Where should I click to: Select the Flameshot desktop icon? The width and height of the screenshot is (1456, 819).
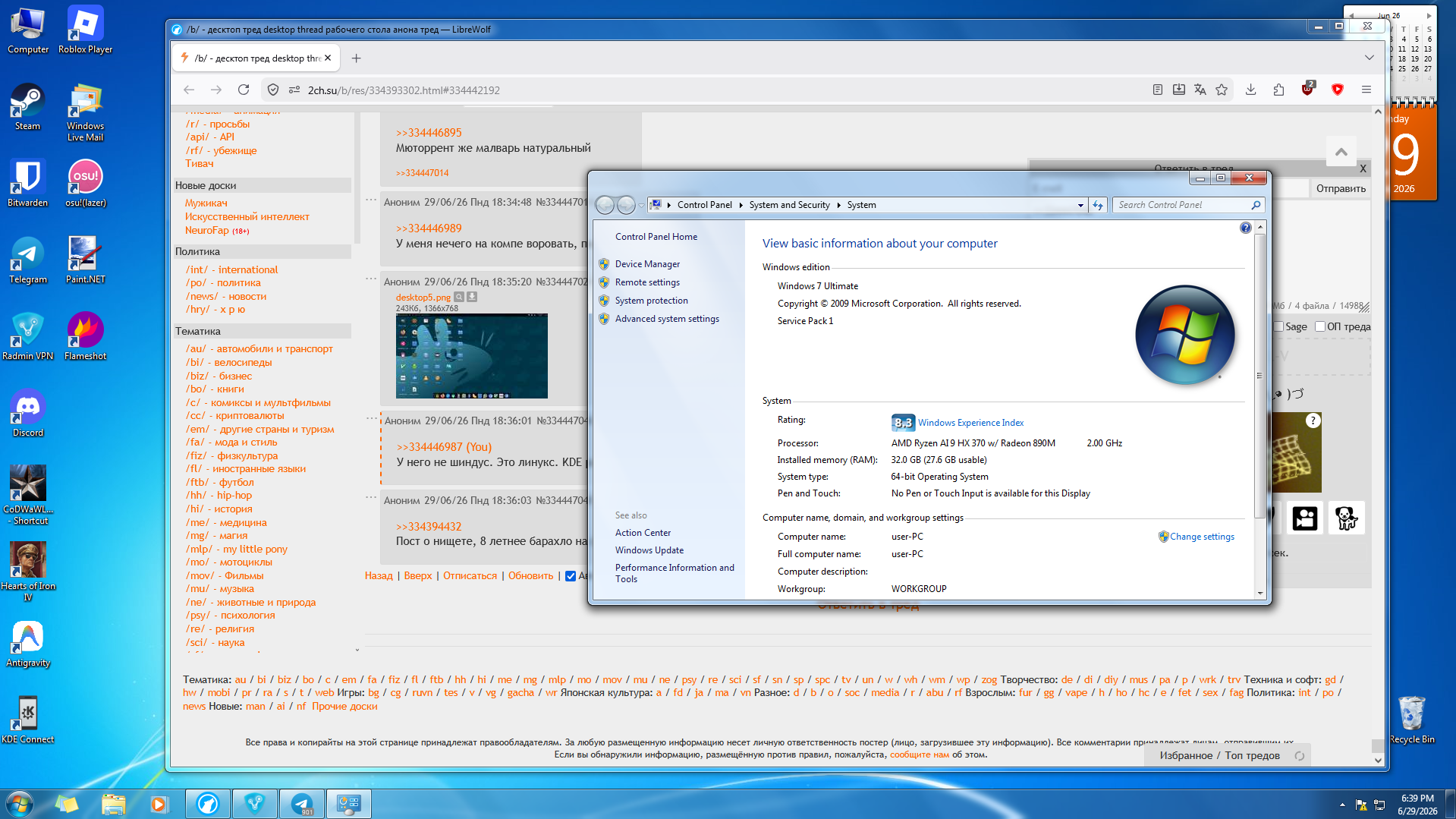[x=85, y=337]
